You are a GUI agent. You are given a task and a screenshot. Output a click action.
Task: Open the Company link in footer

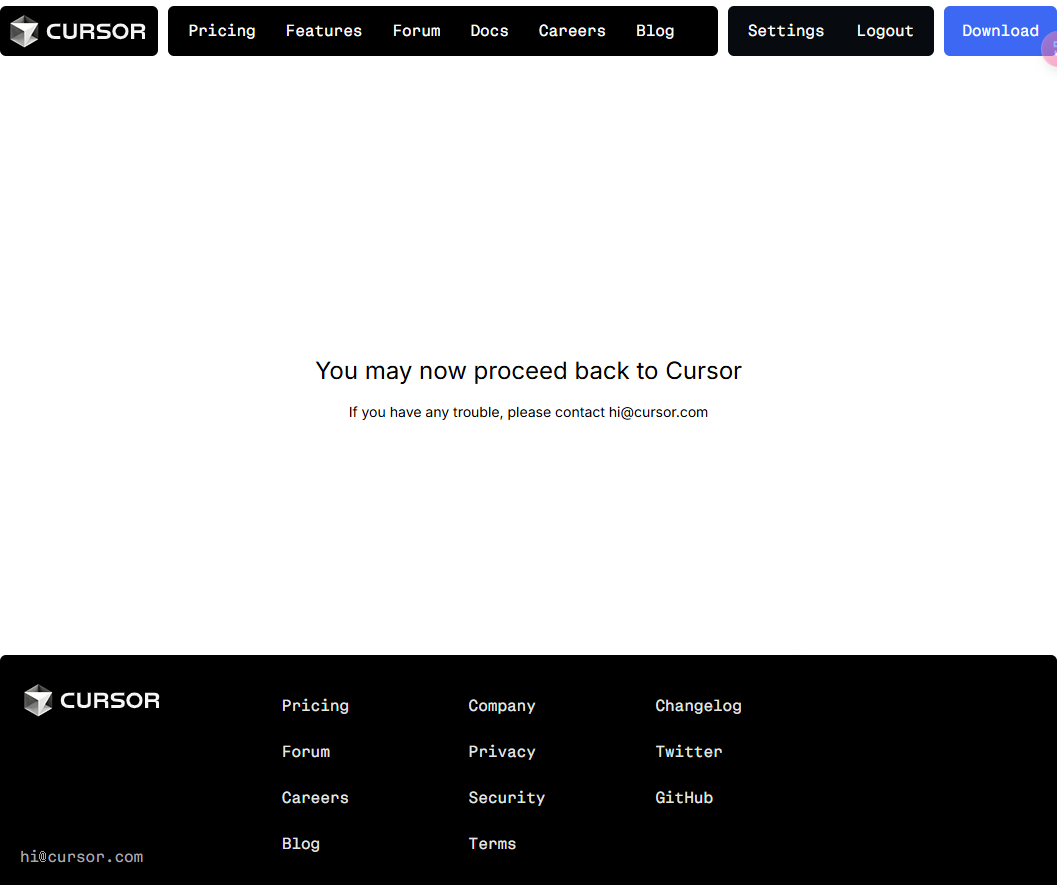[x=502, y=706]
